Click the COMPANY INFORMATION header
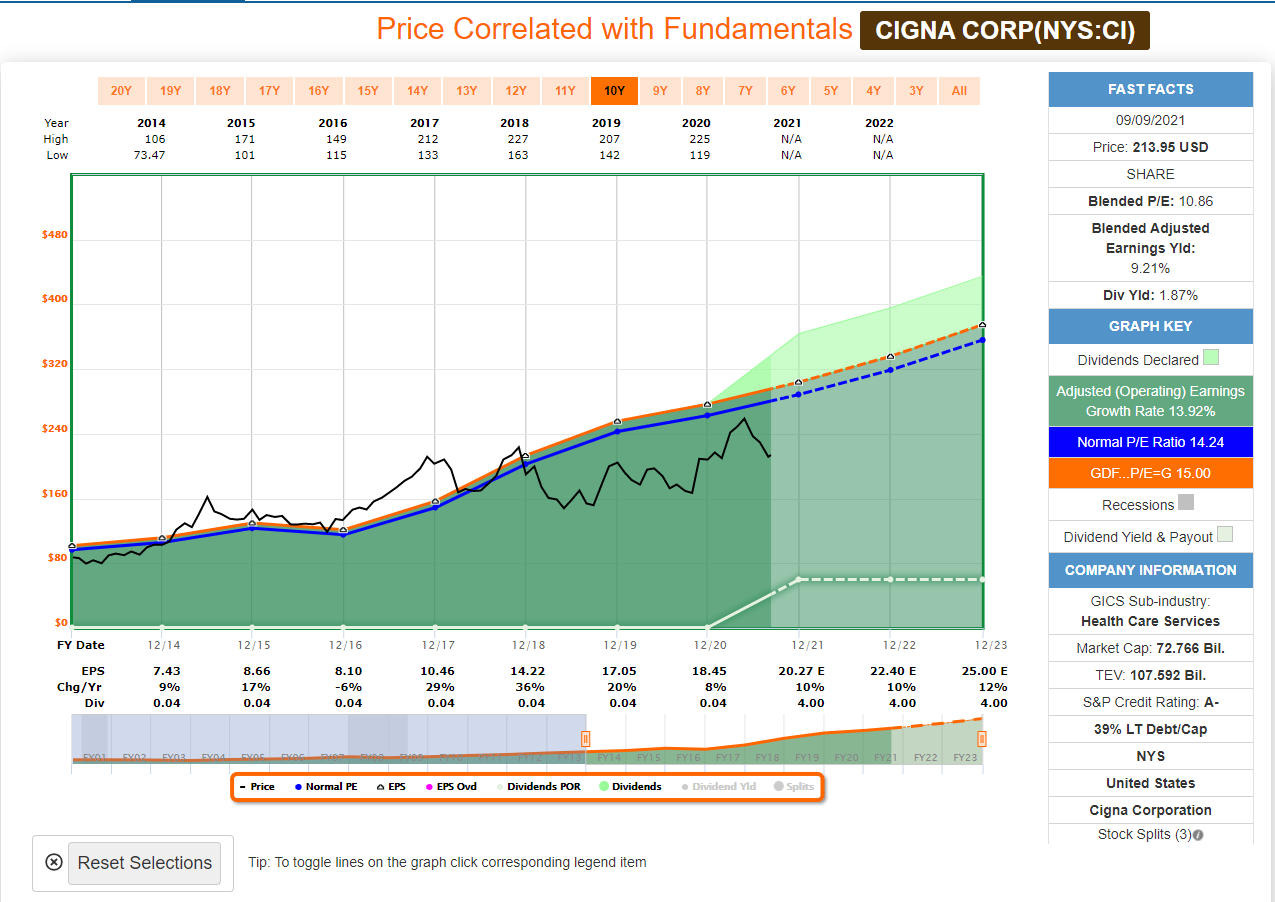 coord(1150,570)
